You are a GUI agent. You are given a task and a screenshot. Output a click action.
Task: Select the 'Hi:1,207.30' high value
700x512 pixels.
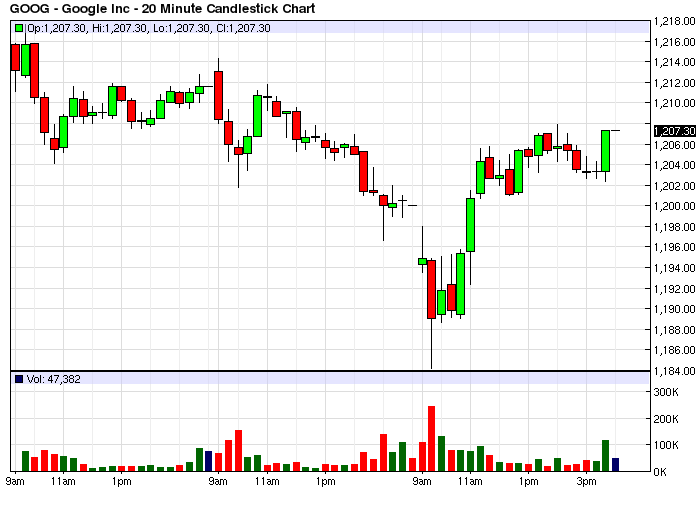tap(119, 28)
